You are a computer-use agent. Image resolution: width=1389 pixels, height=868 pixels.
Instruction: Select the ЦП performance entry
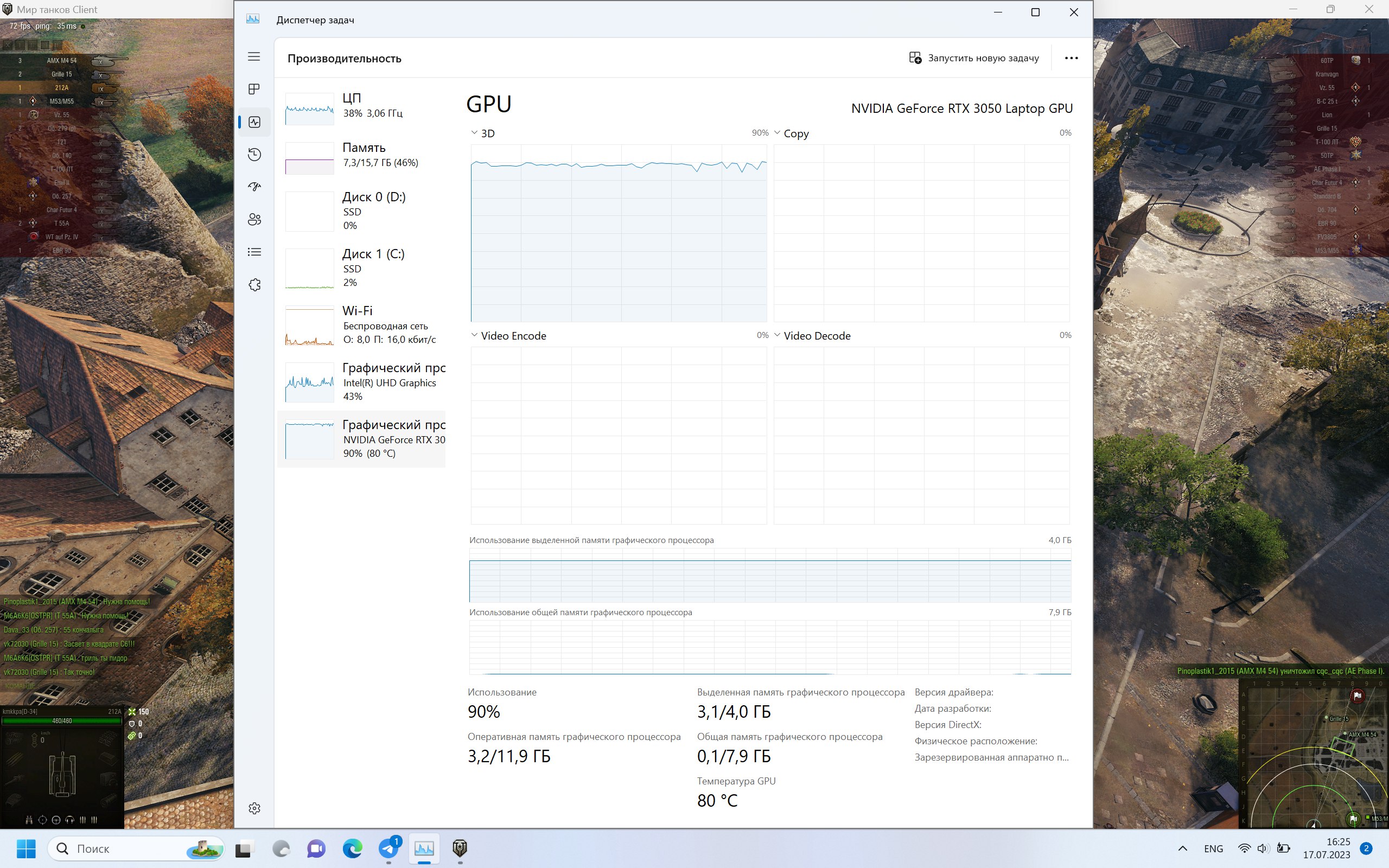(x=361, y=108)
